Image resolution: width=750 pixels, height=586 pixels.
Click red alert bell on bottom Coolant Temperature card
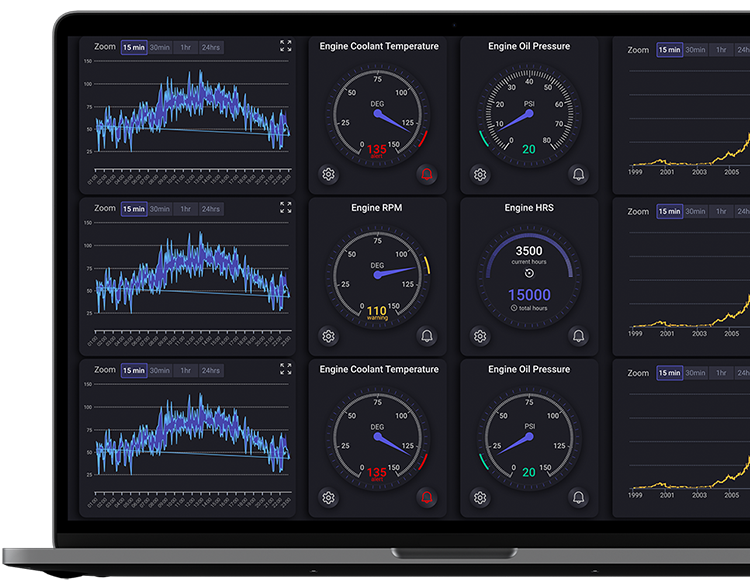427,498
